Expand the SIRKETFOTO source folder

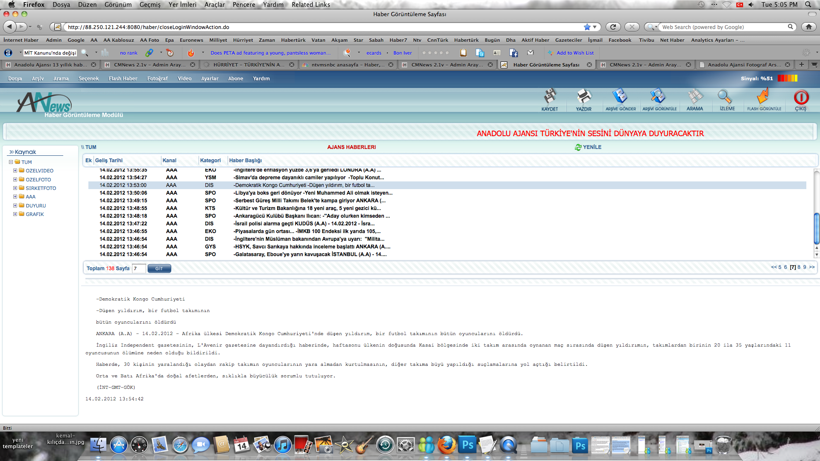pyautogui.click(x=15, y=188)
